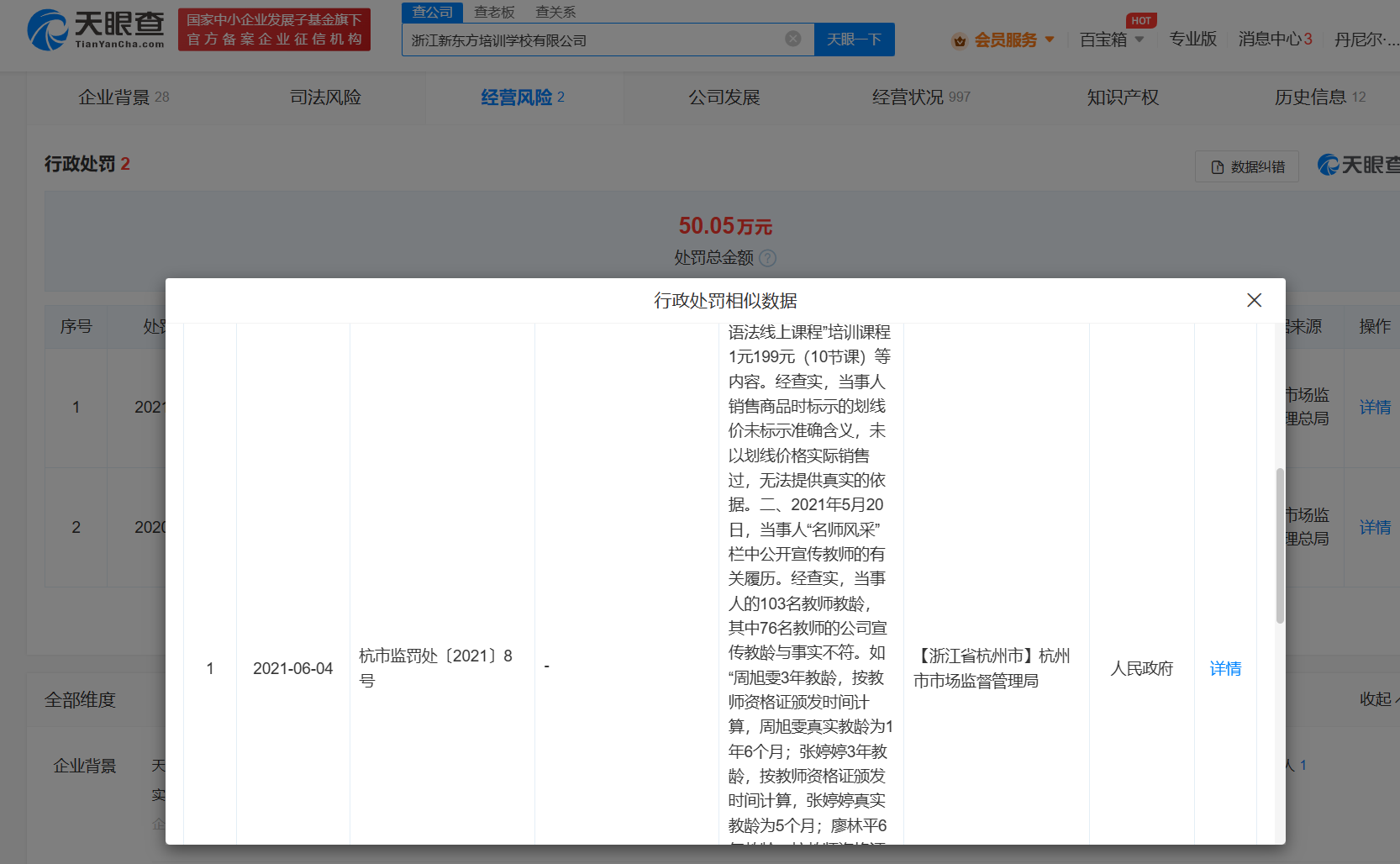Open the 历史信息 tab

(x=1320, y=97)
